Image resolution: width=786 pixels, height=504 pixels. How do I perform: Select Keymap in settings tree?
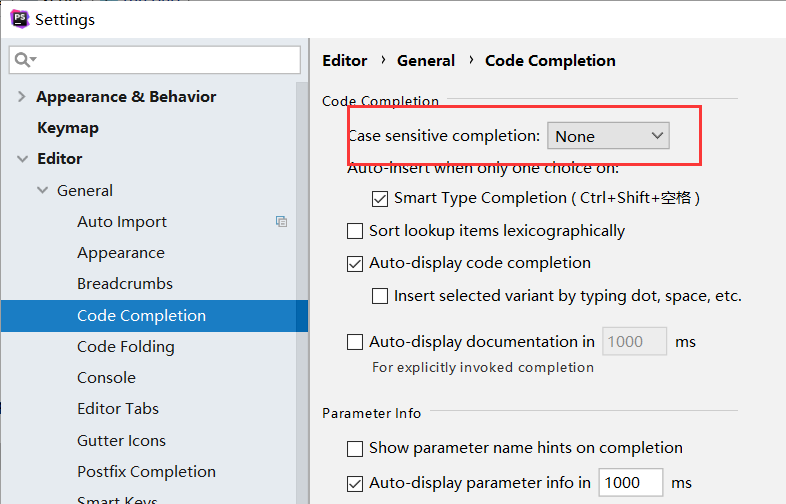point(68,128)
